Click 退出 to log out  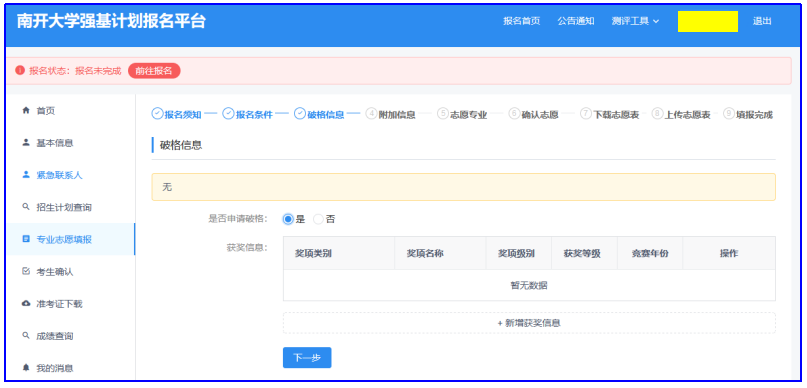coord(762,22)
